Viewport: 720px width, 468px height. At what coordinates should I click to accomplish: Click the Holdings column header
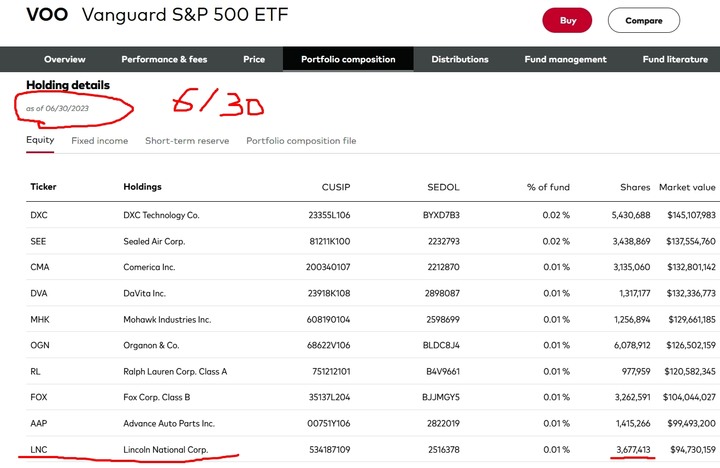(142, 187)
